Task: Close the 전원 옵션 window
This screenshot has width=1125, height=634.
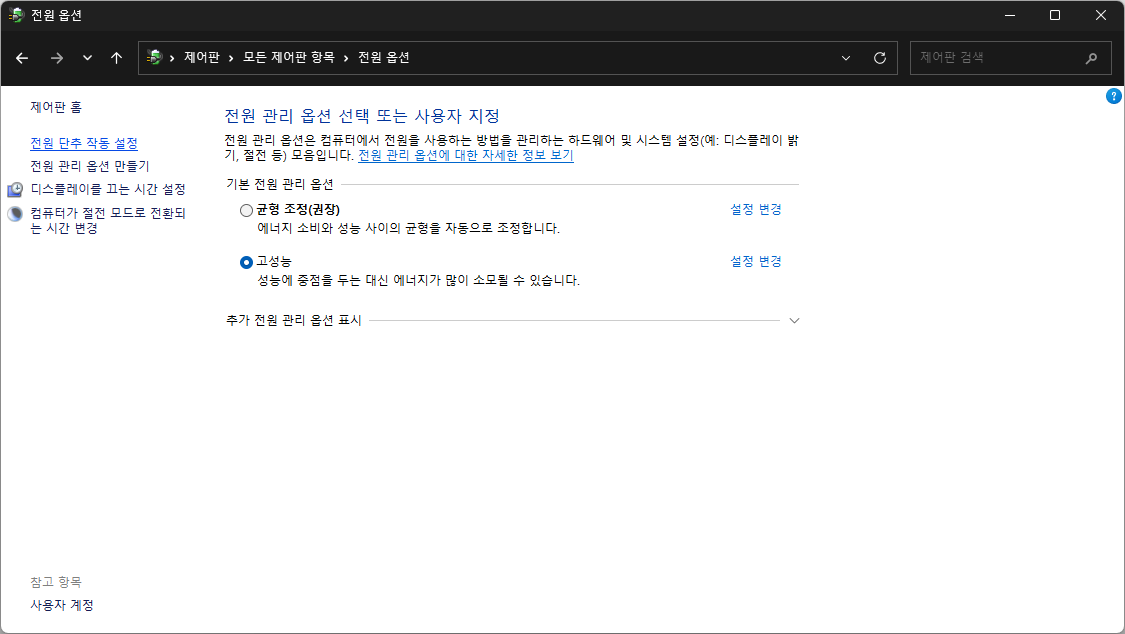Action: 1101,15
